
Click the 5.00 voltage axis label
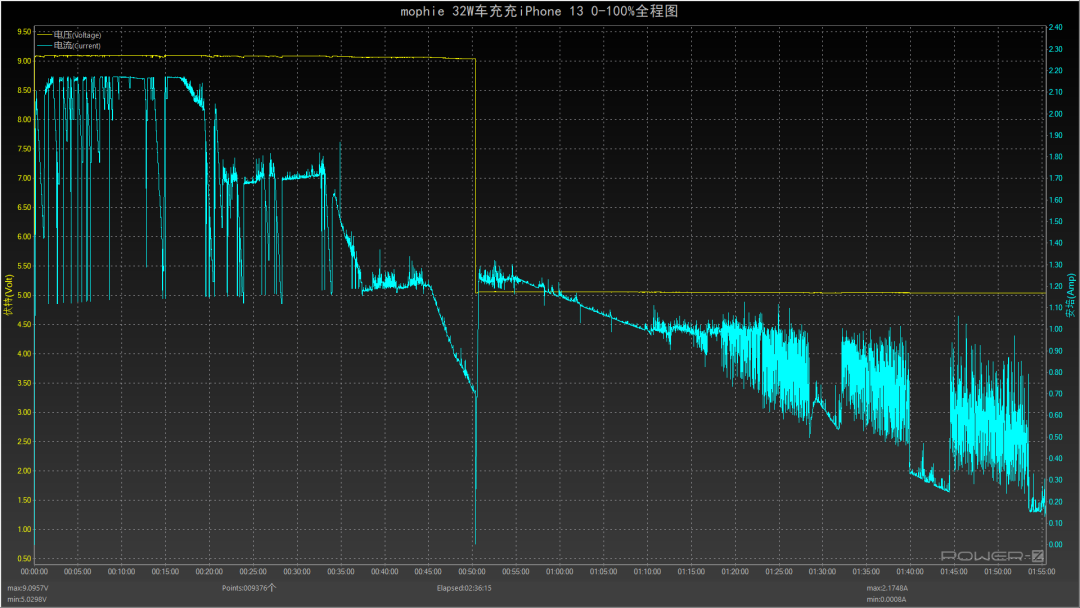coord(23,295)
